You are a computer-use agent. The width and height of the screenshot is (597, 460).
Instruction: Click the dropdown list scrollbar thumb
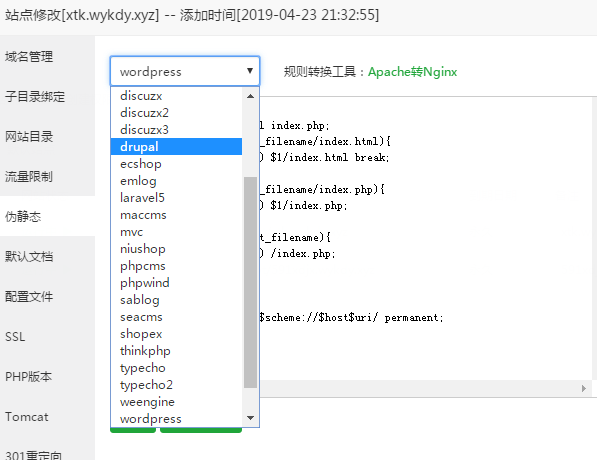tap(250, 282)
